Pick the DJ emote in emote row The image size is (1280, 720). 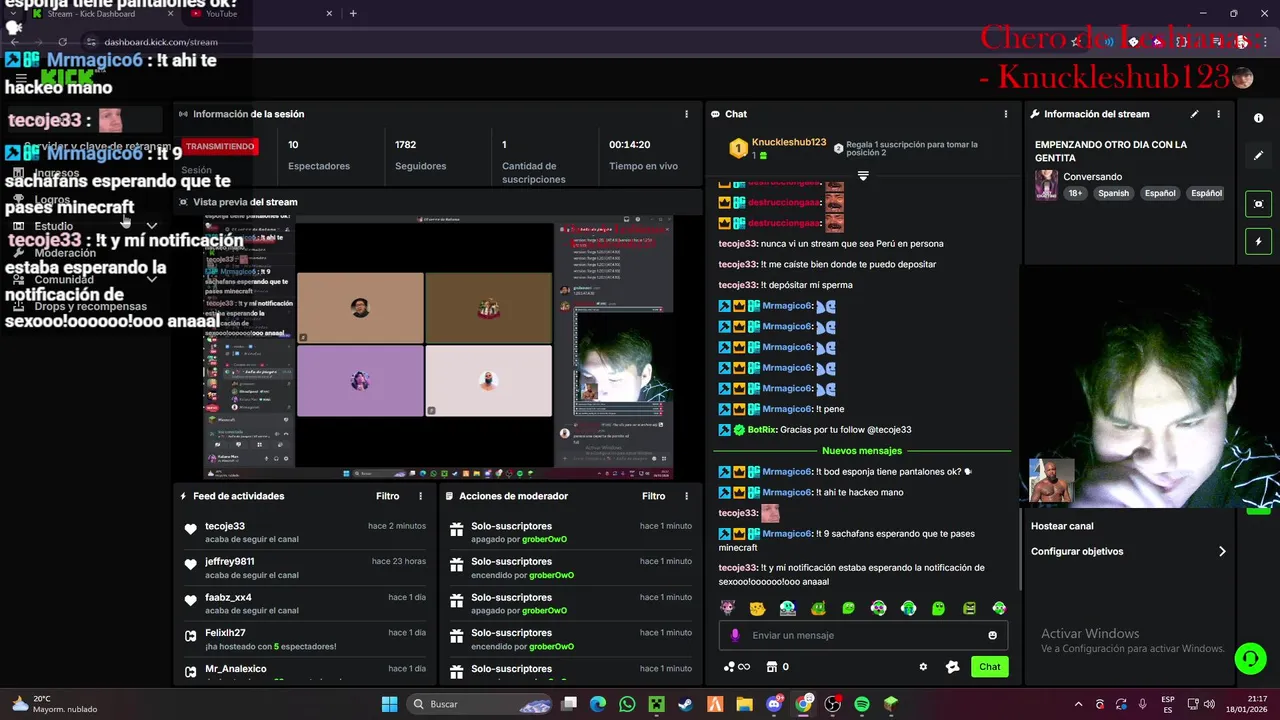pos(788,608)
